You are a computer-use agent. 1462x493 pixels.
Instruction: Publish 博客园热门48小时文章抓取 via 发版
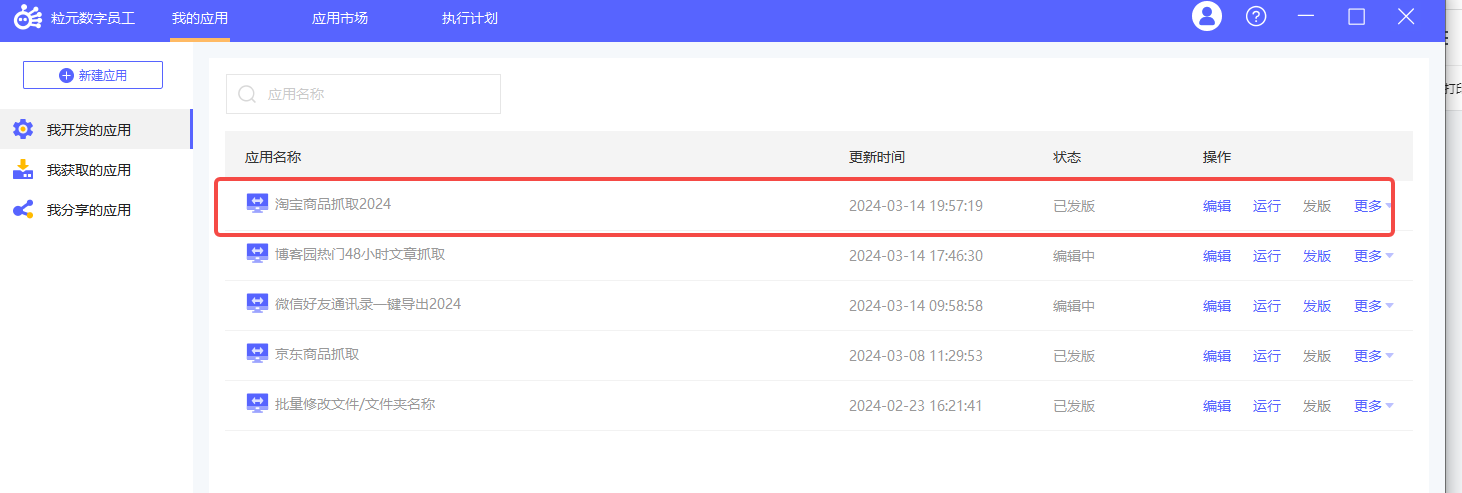click(x=1317, y=256)
